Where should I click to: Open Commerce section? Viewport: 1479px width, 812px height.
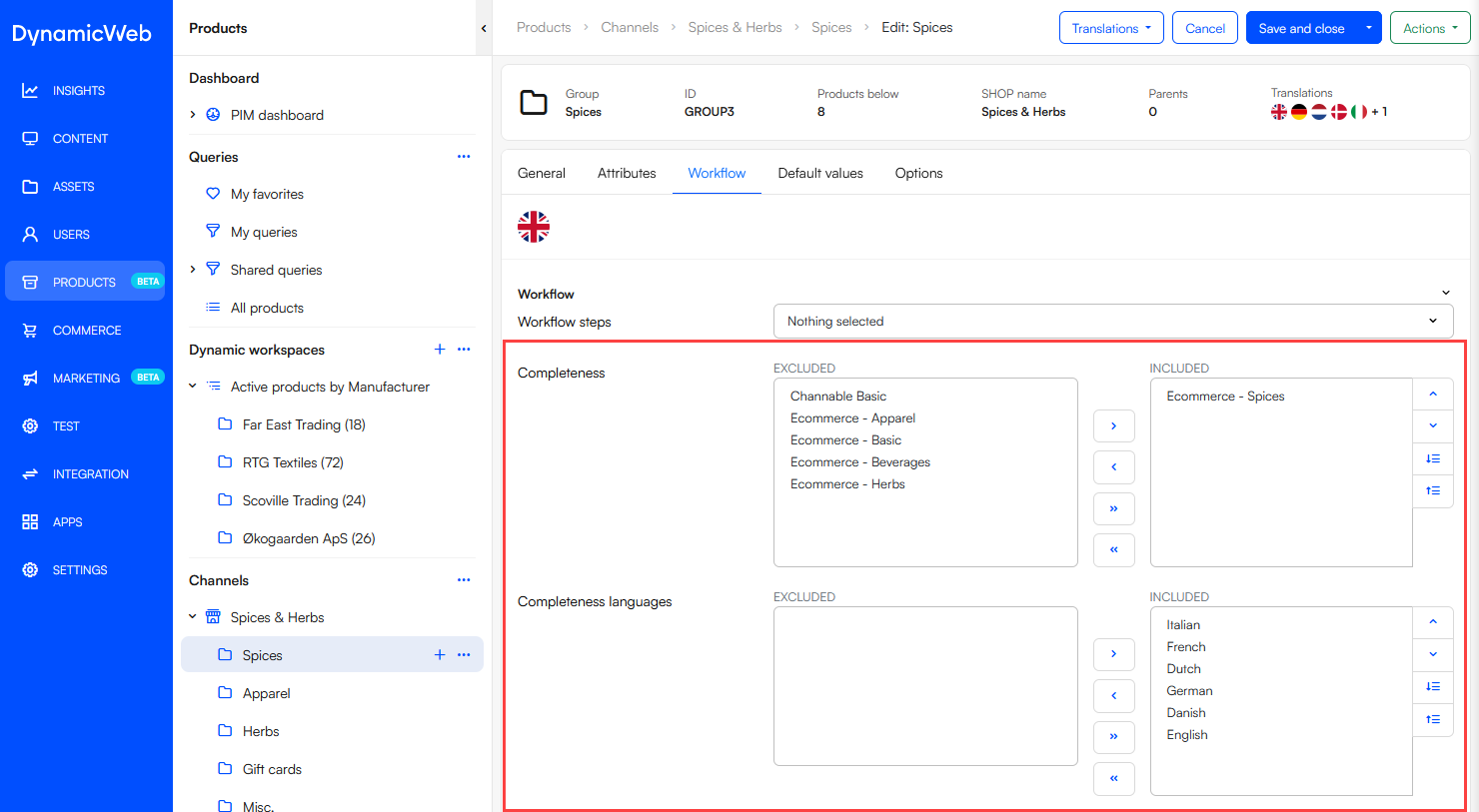[85, 331]
